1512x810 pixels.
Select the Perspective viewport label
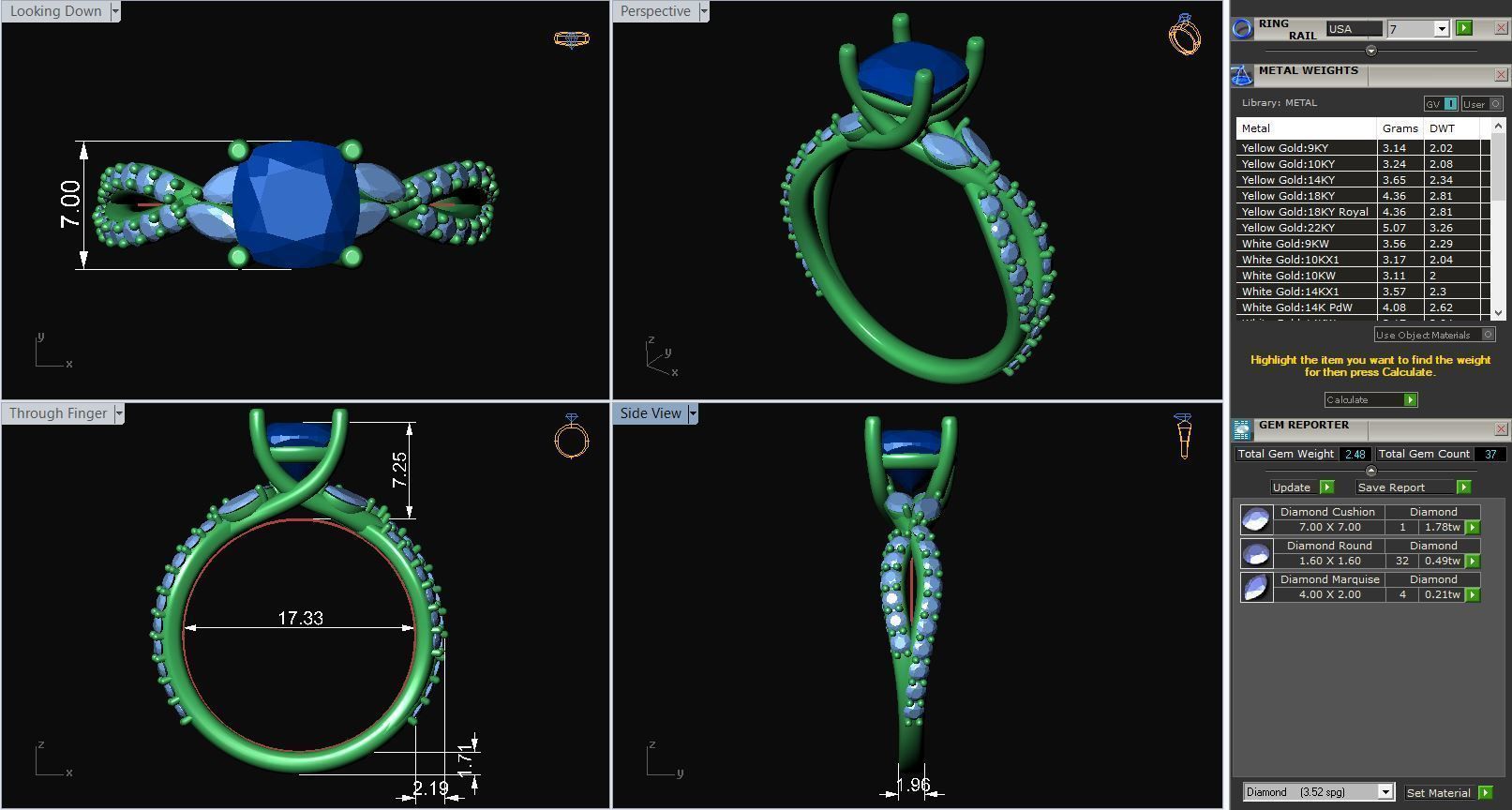(655, 11)
